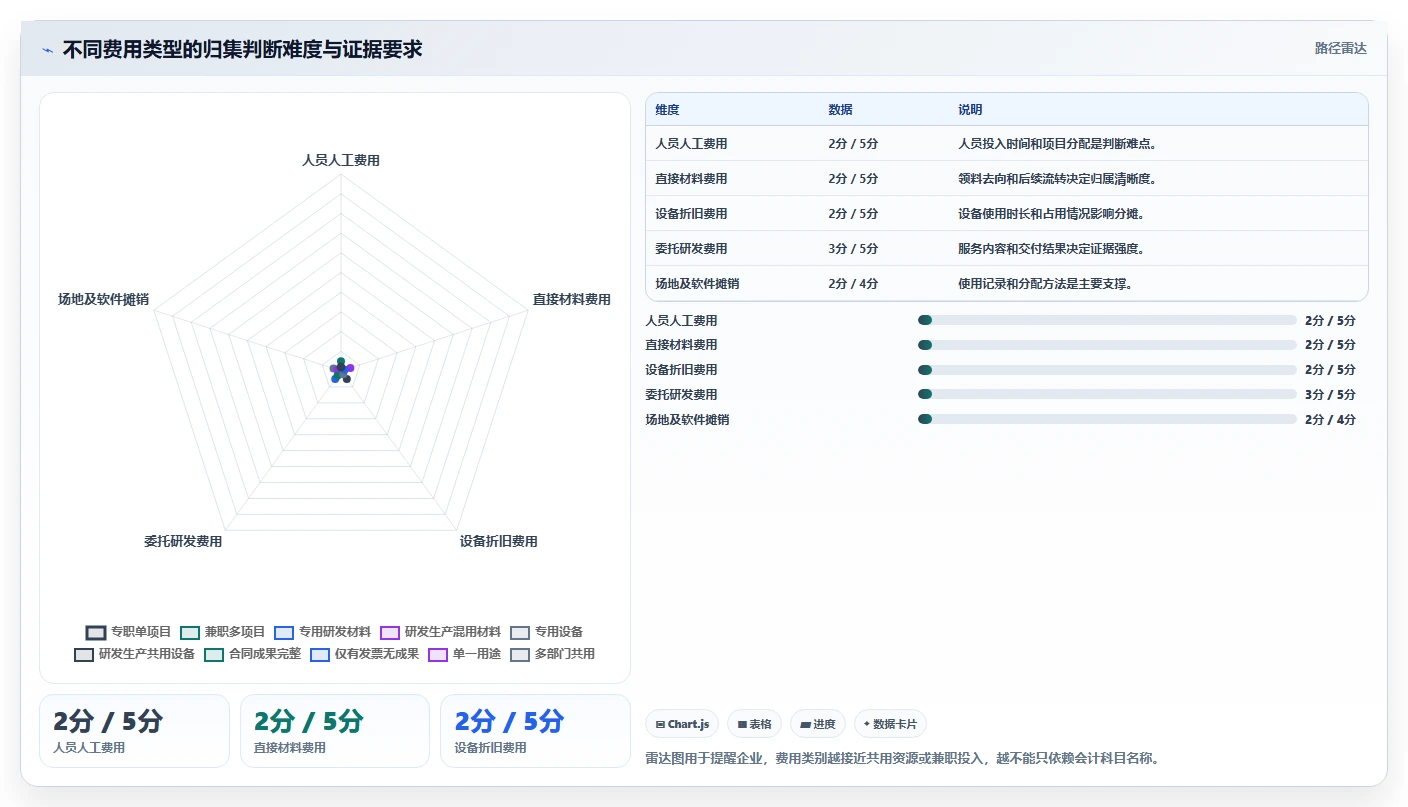Click the 维度 table column header
The width and height of the screenshot is (1408, 807).
pyautogui.click(x=667, y=110)
